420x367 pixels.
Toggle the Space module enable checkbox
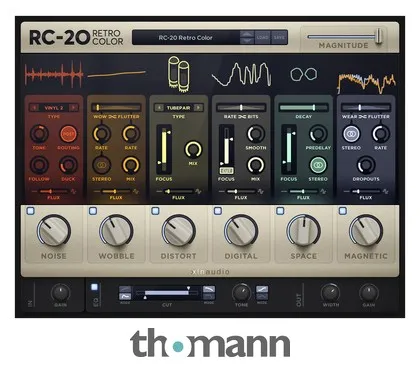coord(280,211)
